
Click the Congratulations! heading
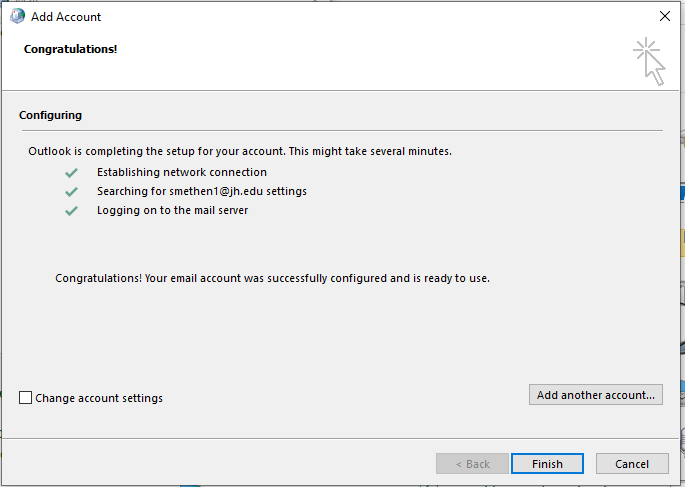[70, 49]
